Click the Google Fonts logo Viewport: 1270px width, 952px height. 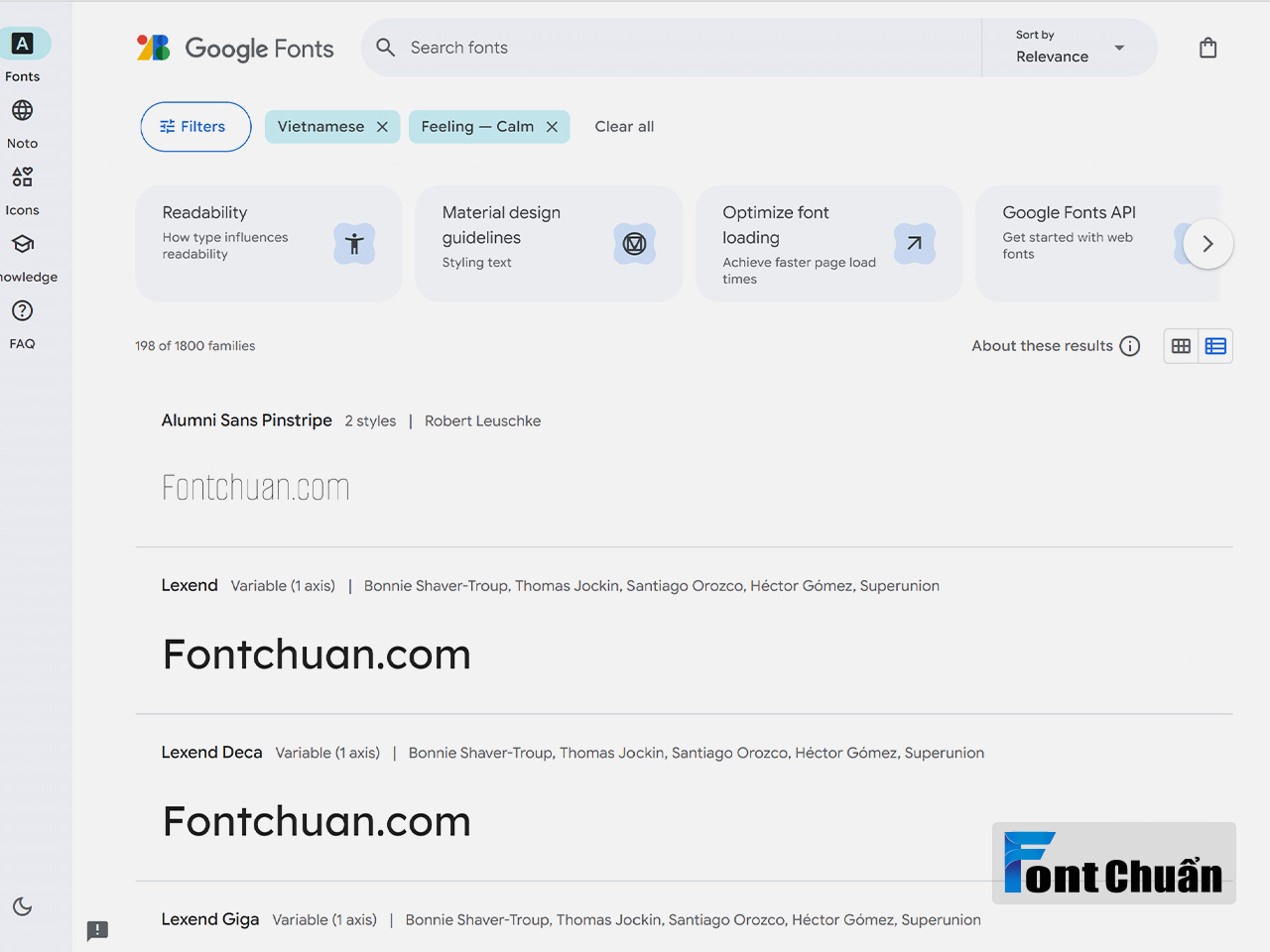pyautogui.click(x=235, y=48)
